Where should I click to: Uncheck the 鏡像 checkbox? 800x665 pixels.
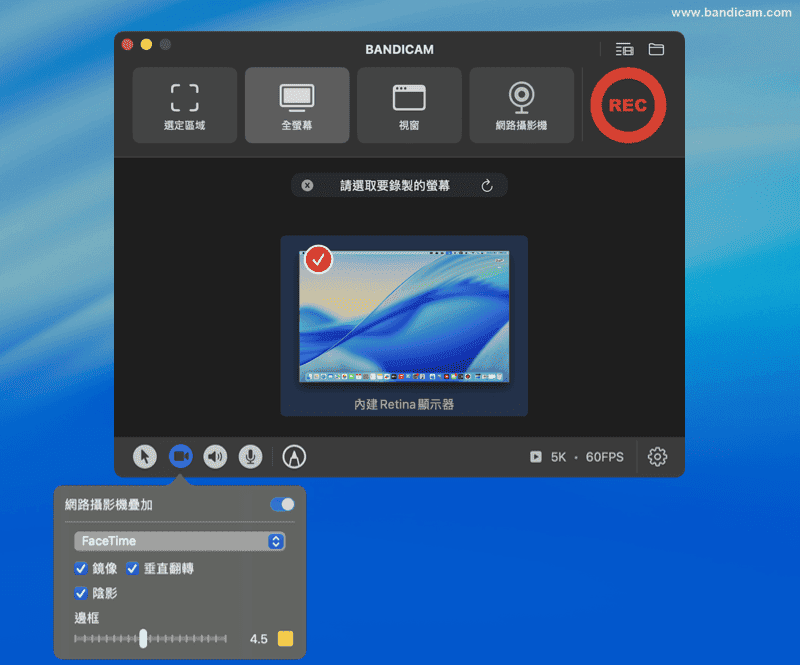81,569
